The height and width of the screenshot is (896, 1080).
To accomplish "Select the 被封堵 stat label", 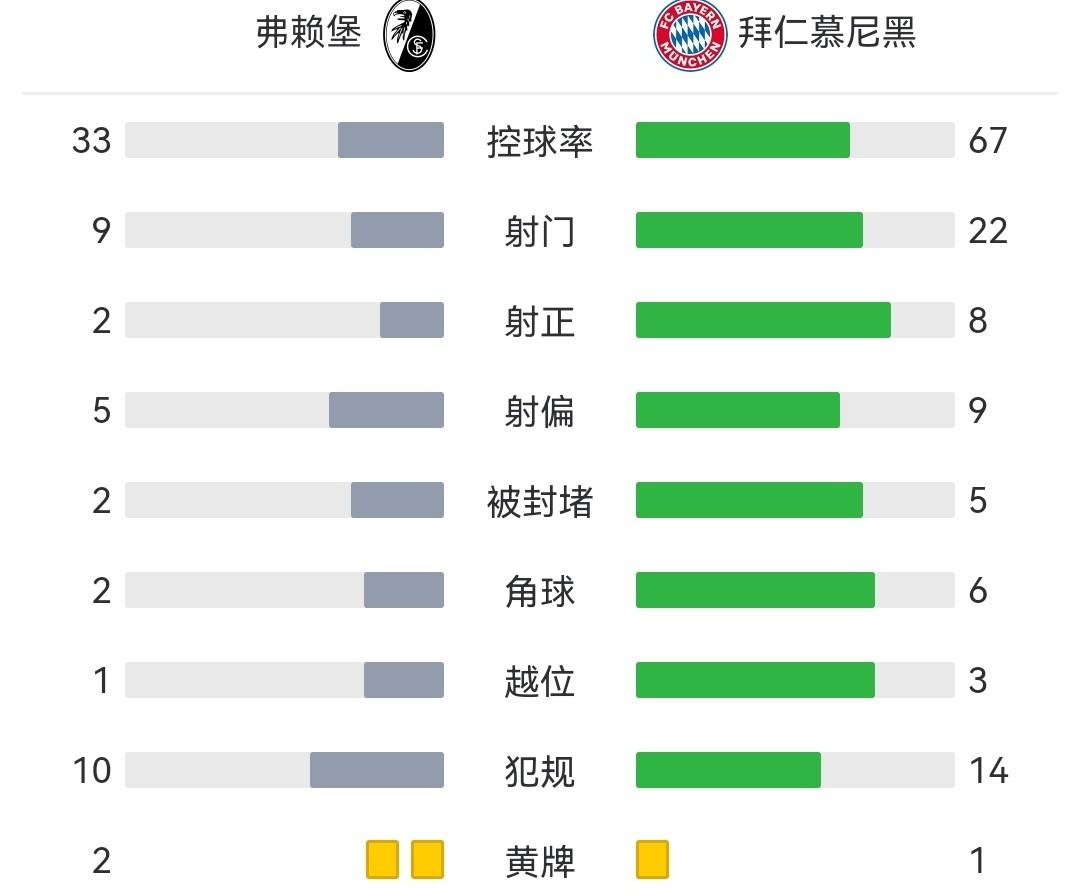I will [x=540, y=501].
